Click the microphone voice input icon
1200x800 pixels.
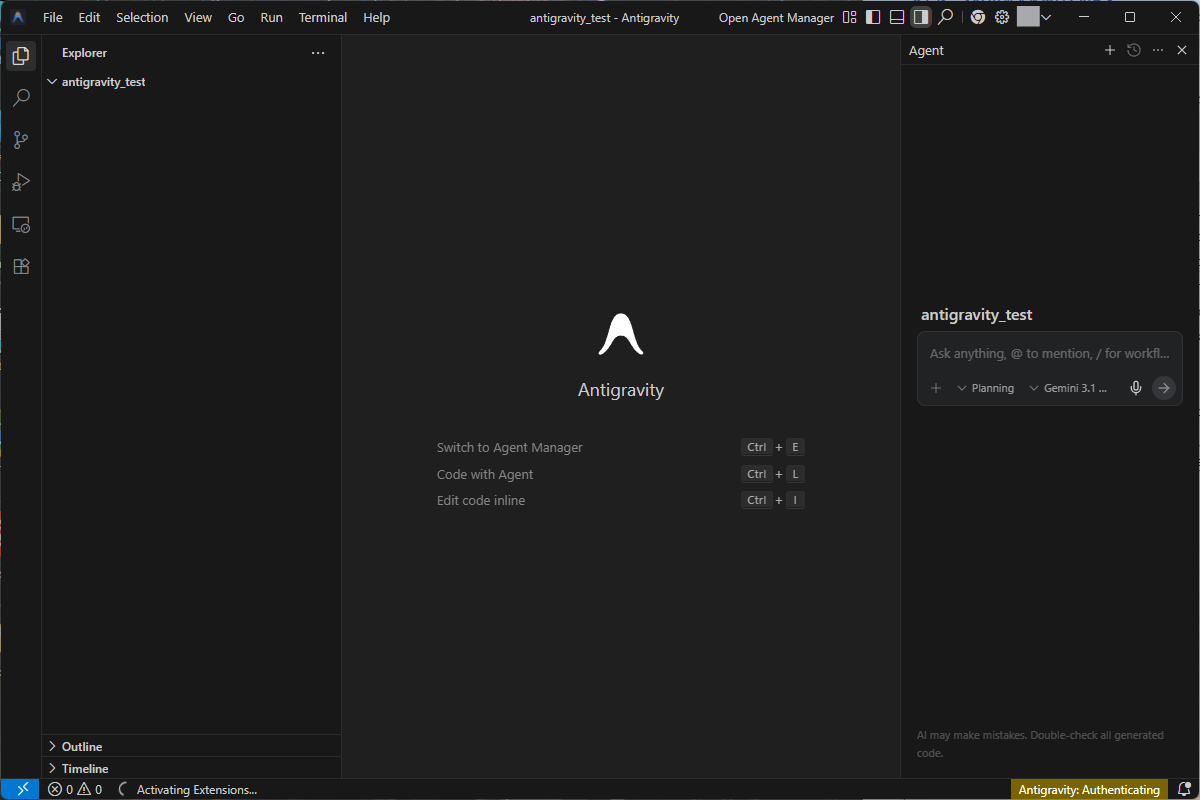point(1136,388)
